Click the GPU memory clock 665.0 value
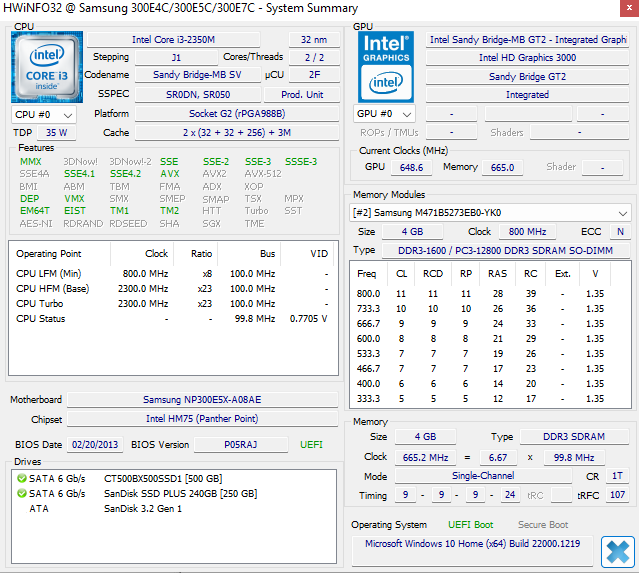The width and height of the screenshot is (639, 573). tap(502, 167)
